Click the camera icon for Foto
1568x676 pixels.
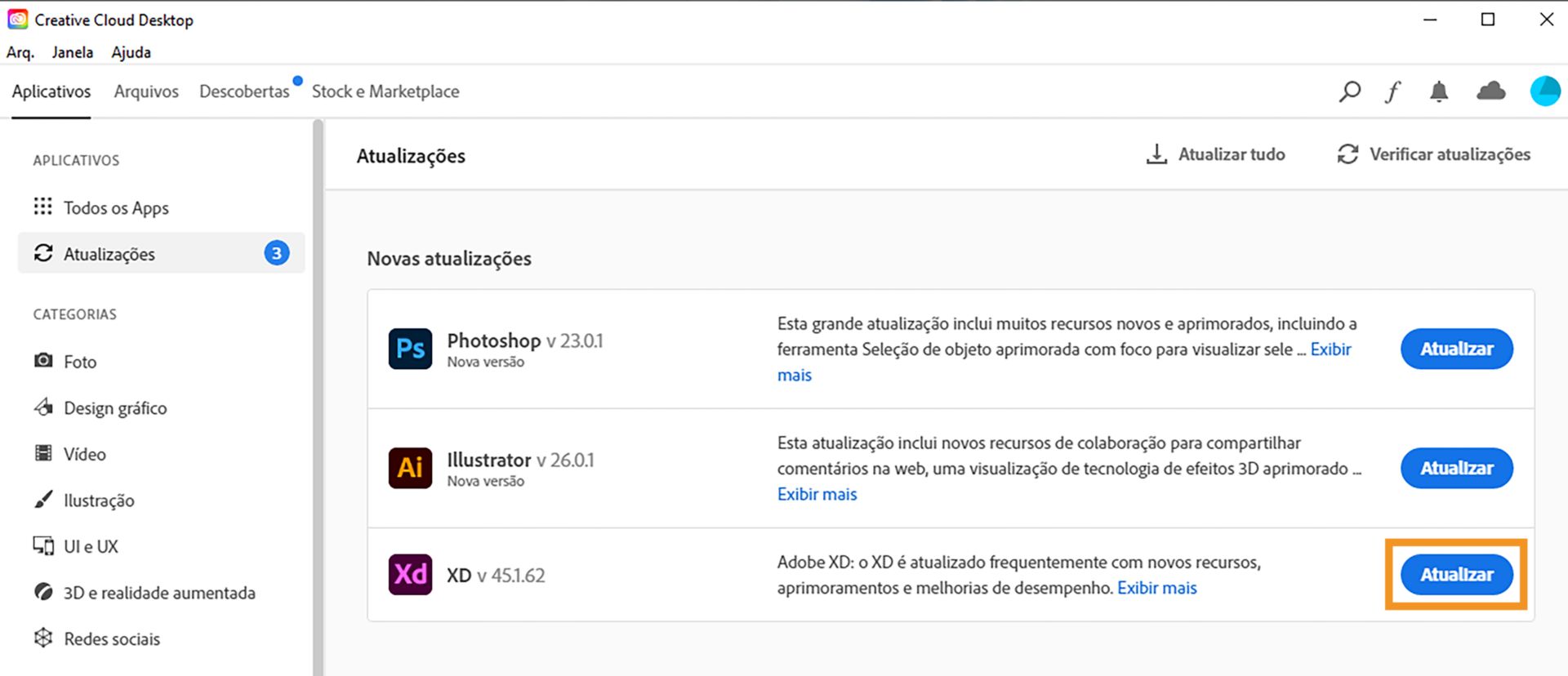click(x=43, y=360)
